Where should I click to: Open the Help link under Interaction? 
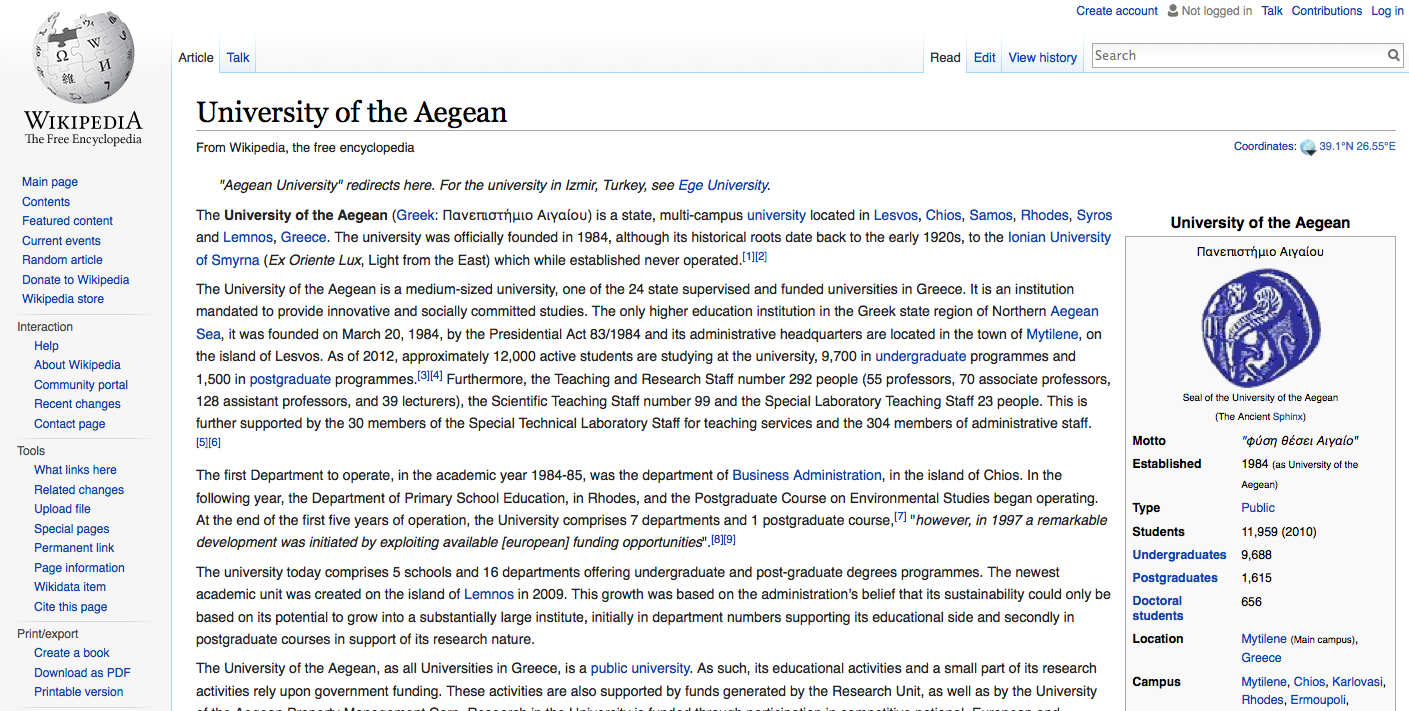(46, 346)
